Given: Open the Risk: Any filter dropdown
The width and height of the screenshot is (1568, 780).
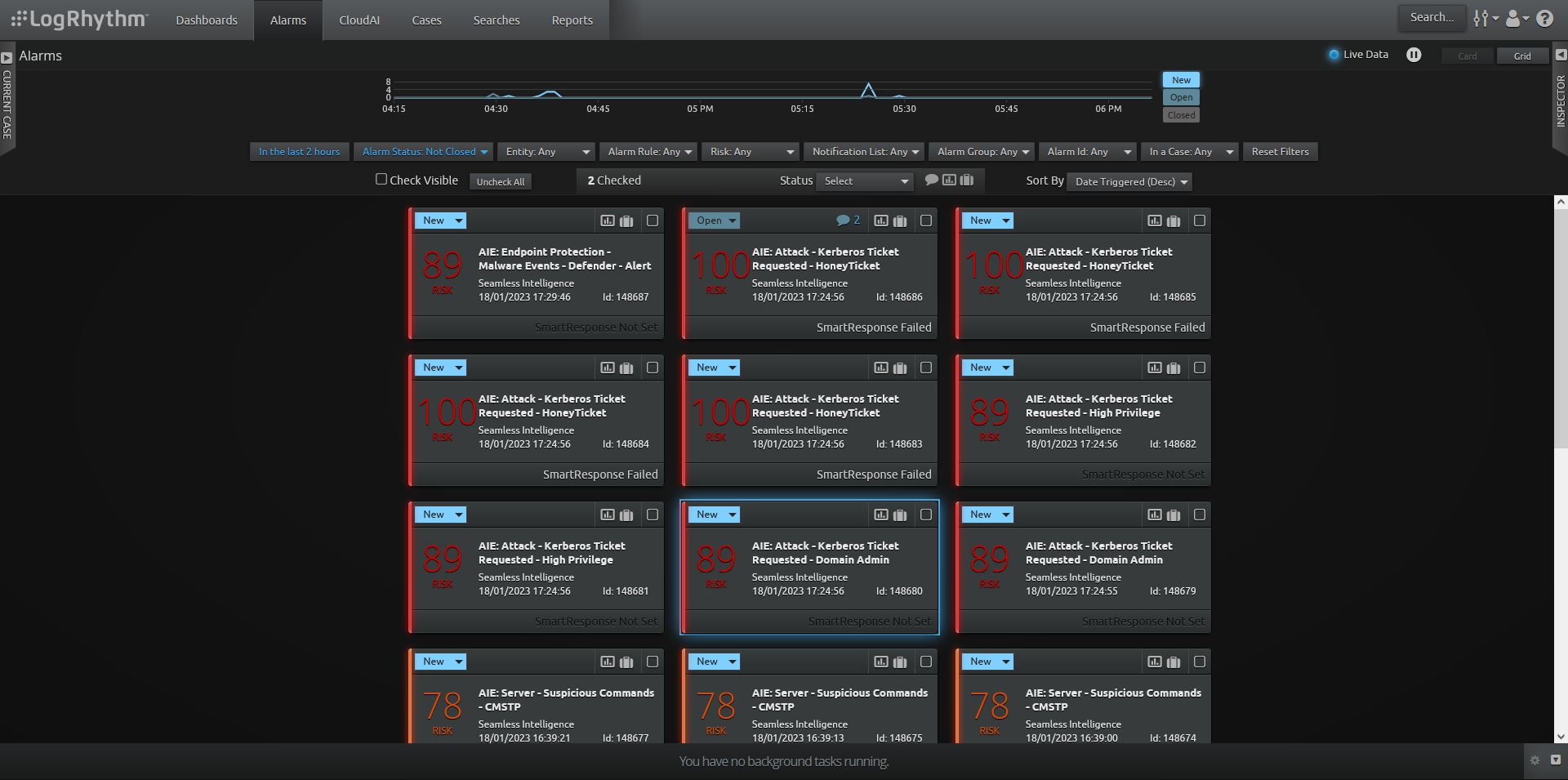Looking at the screenshot, I should click(750, 151).
